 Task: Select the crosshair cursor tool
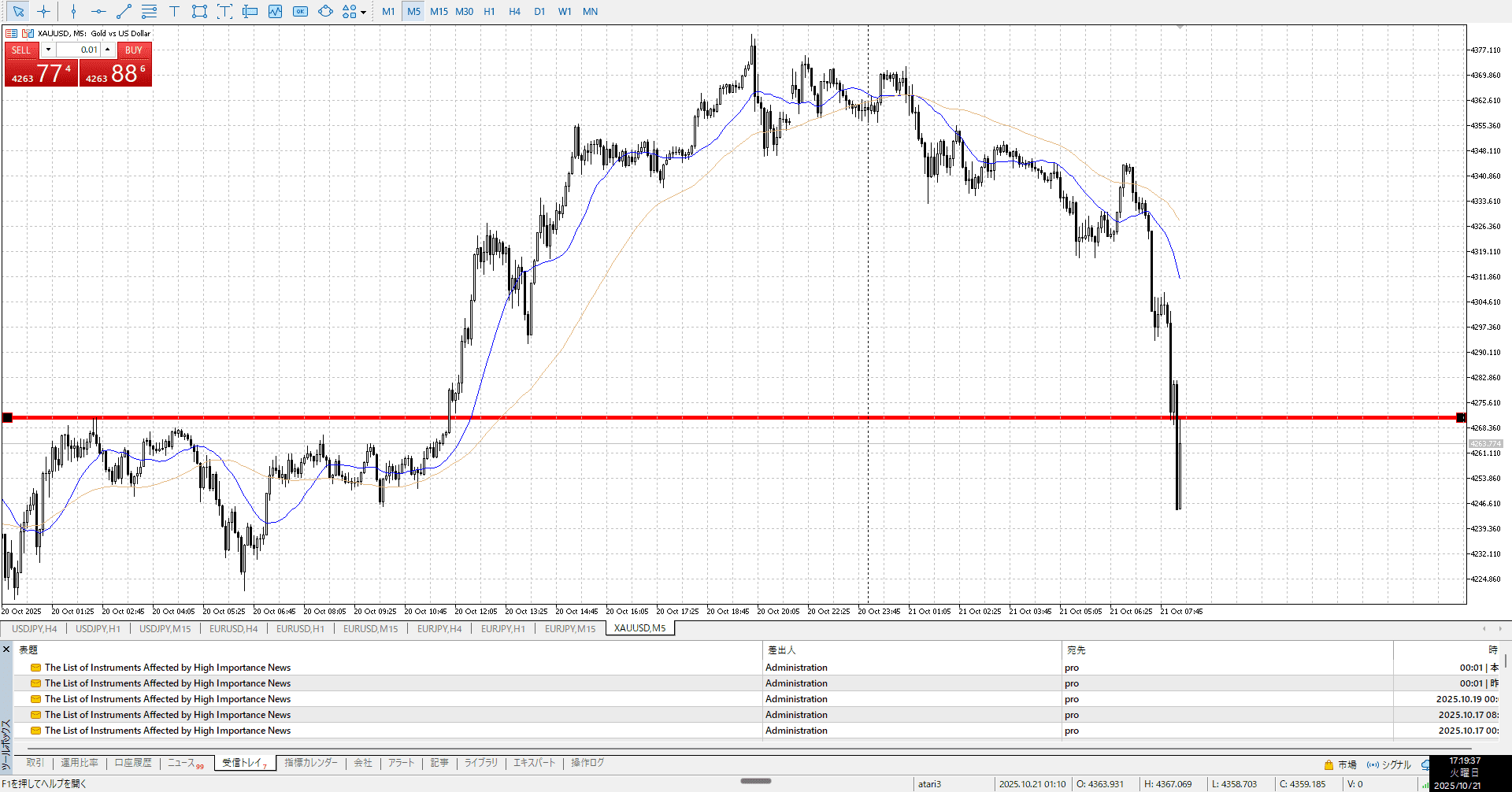(44, 12)
